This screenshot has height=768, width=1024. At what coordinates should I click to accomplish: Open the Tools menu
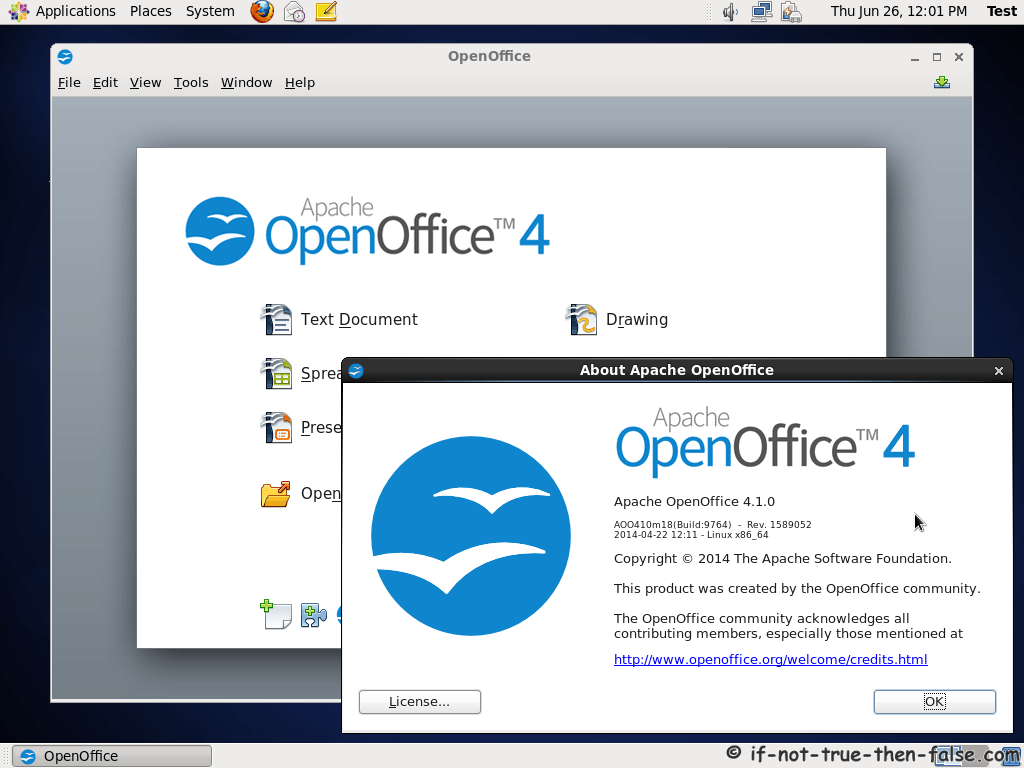point(191,82)
